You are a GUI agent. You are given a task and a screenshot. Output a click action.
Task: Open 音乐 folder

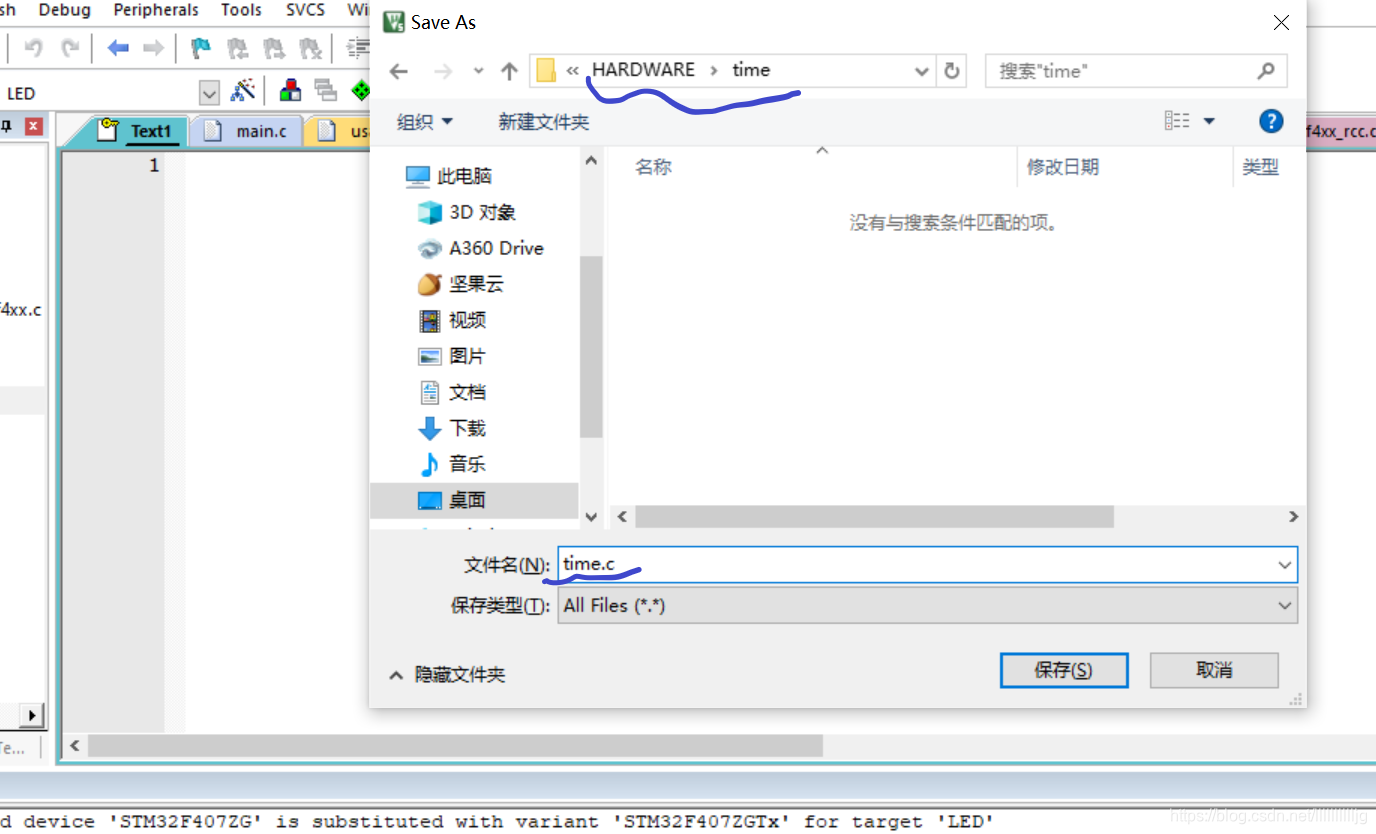click(452, 464)
